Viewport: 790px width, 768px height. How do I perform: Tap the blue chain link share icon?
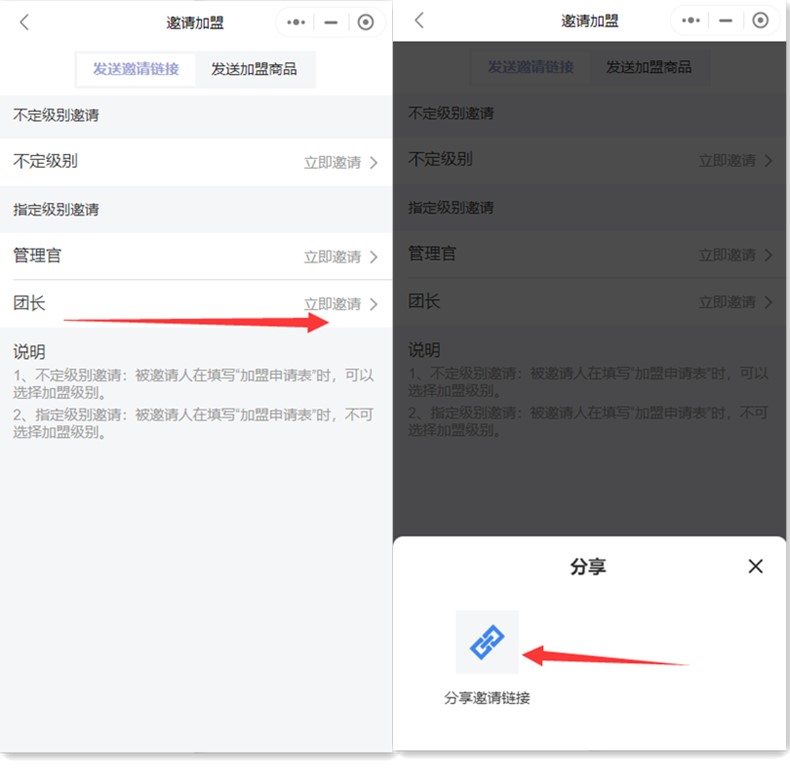[487, 641]
